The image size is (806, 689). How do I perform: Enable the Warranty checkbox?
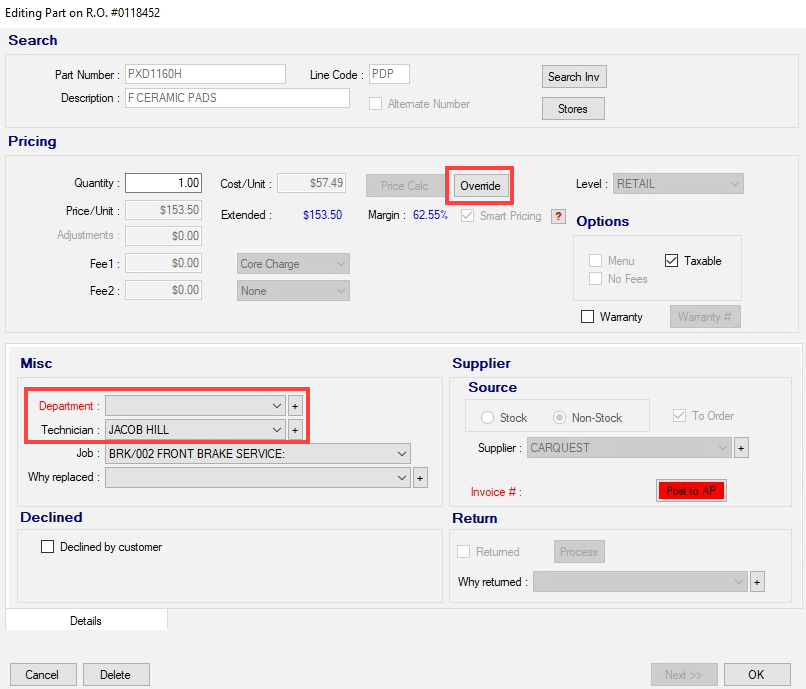coord(587,316)
